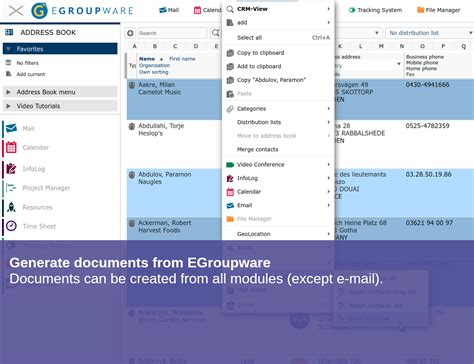Open the Categories submenu
This screenshot has height=364, width=474.
(278, 109)
